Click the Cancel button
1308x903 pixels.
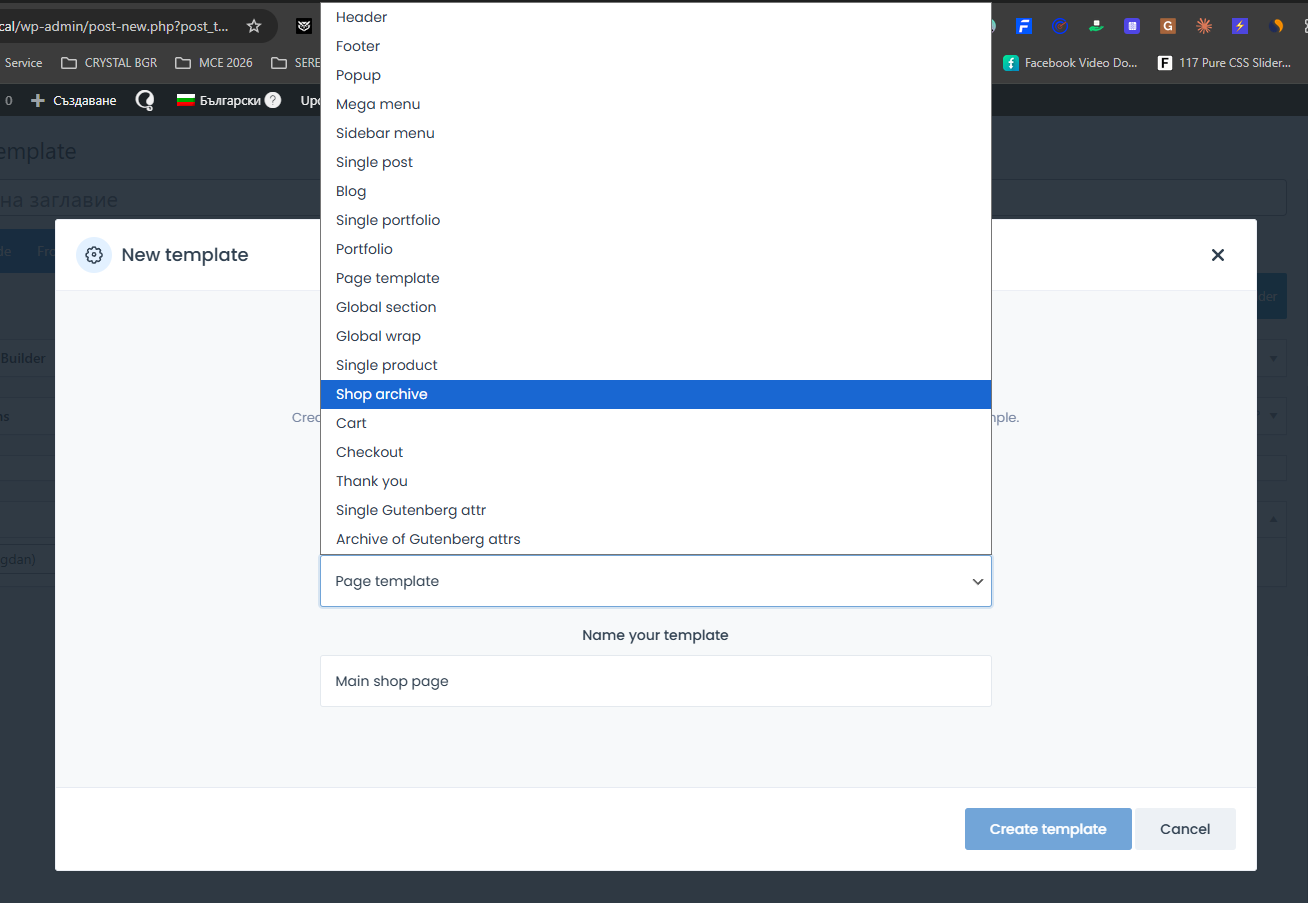(x=1185, y=829)
